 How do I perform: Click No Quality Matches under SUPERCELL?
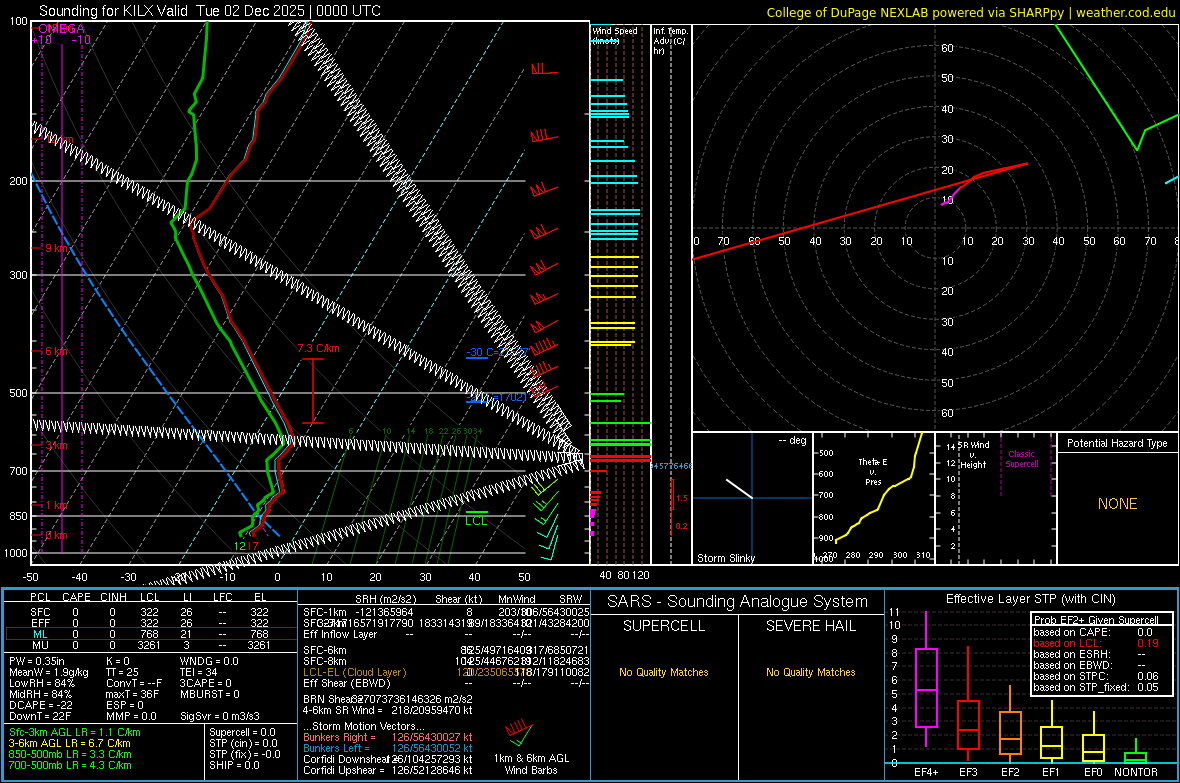[664, 672]
